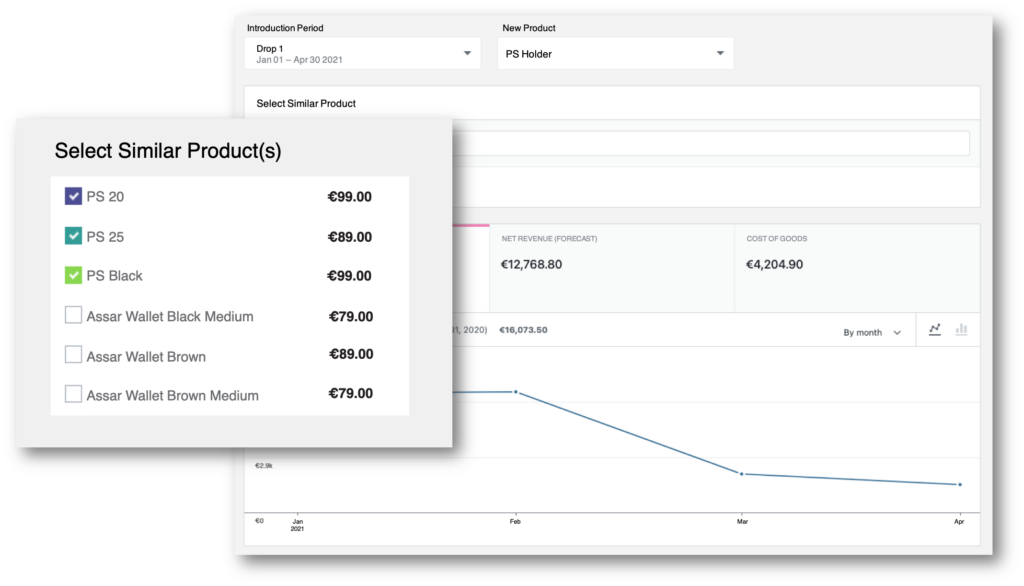Click the €89.00 price of Assar Wallet Brown
The image size is (1024, 586).
click(351, 354)
